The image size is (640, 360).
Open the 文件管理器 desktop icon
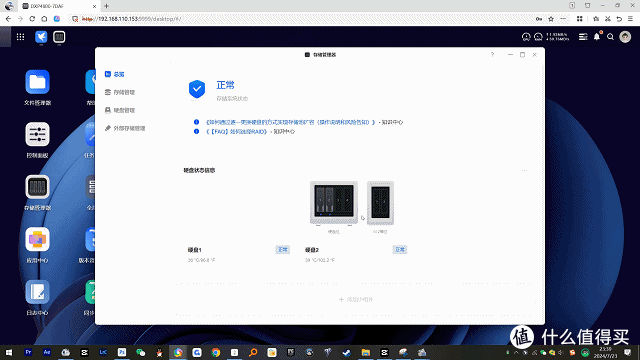(37, 82)
